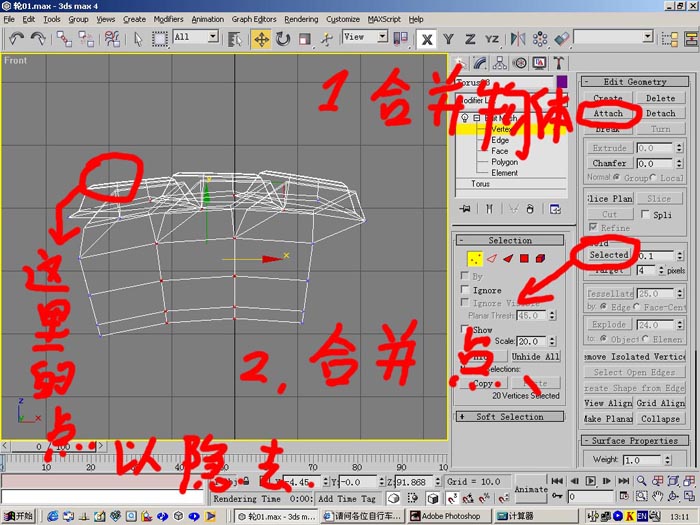Select the Unlink Selection tool

tap(86, 39)
